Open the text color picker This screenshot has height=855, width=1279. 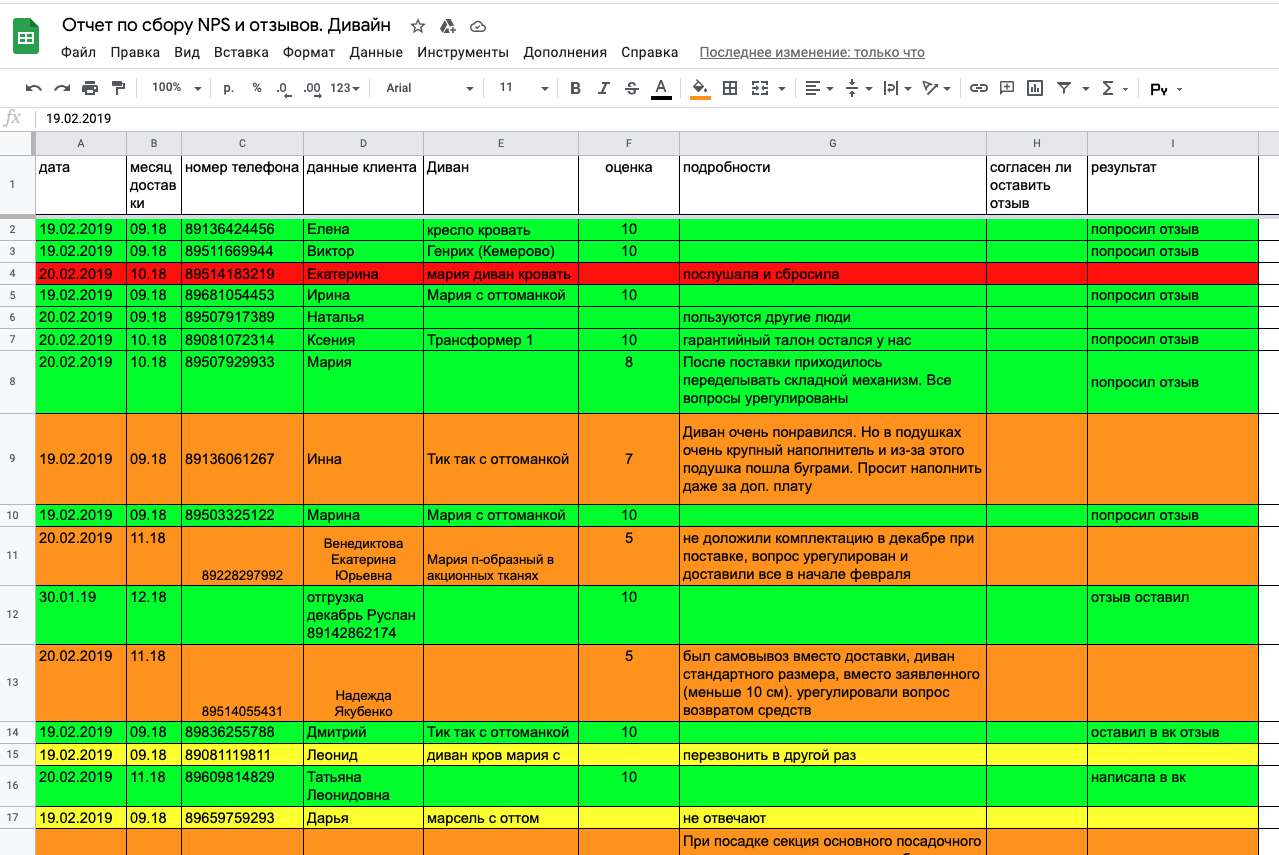point(661,88)
